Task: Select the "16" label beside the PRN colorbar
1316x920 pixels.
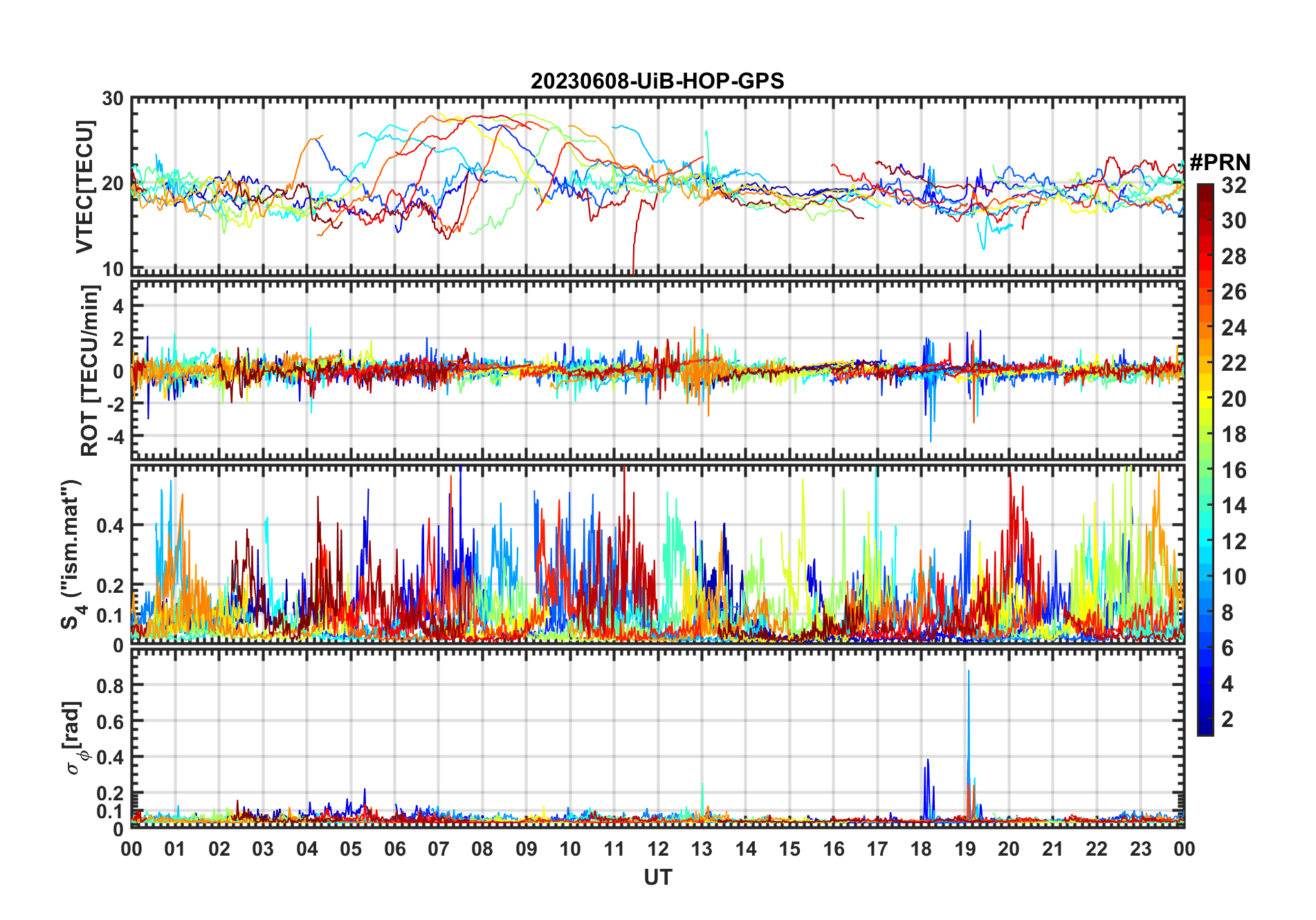Action: pos(1234,470)
